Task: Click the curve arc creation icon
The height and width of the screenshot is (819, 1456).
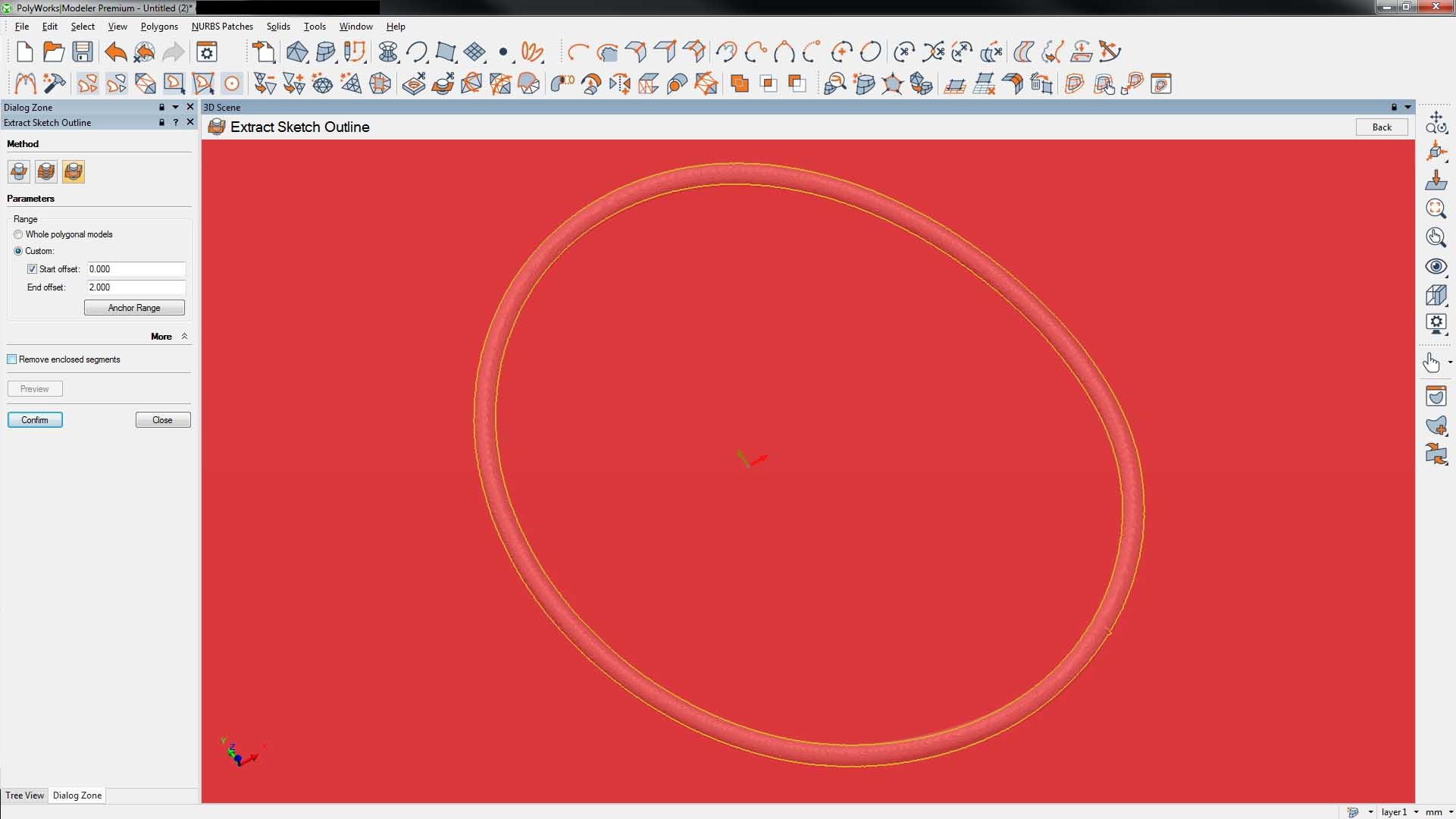Action: tap(416, 52)
